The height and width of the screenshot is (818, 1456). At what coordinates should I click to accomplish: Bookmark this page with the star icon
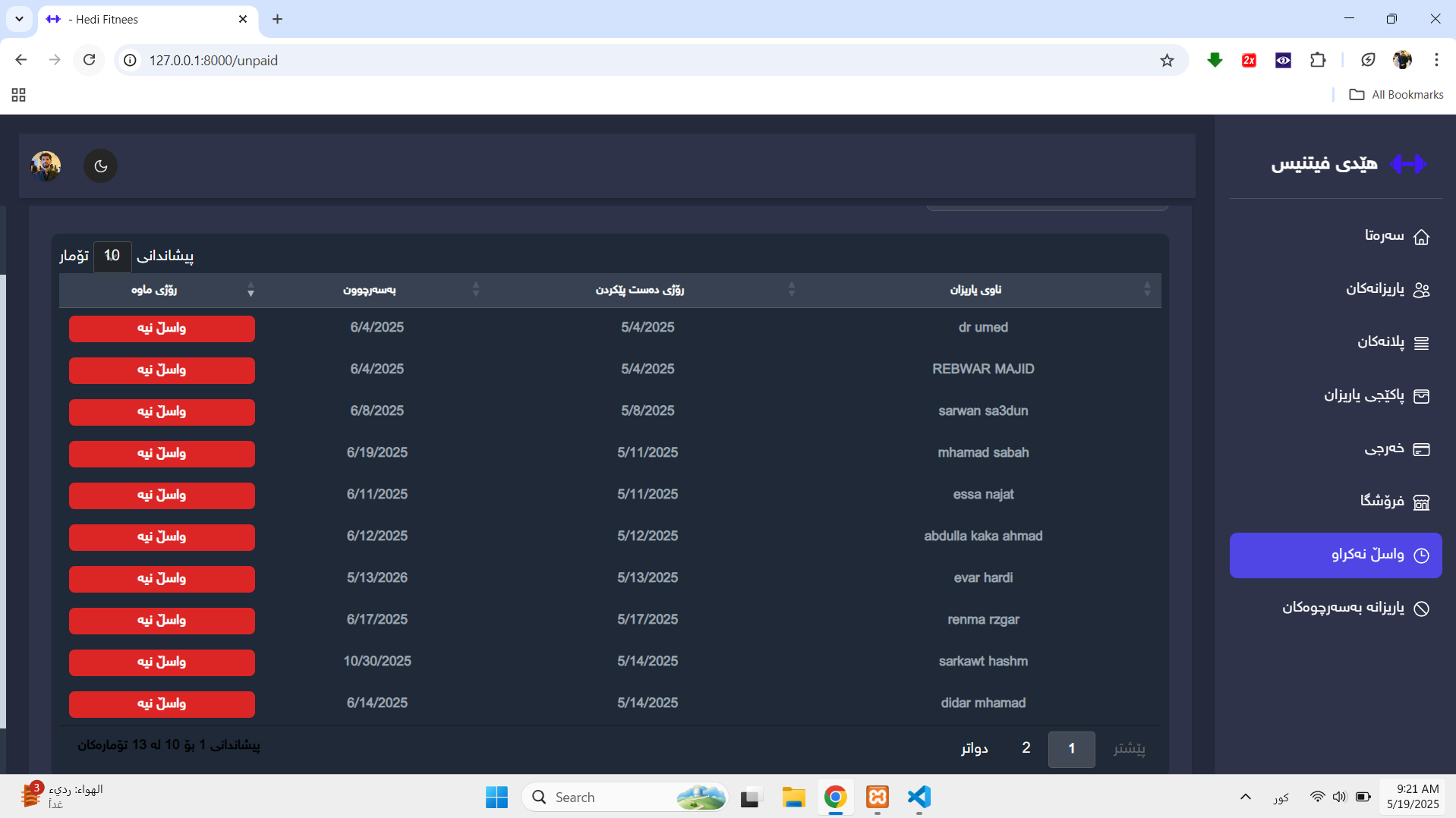1167,61
